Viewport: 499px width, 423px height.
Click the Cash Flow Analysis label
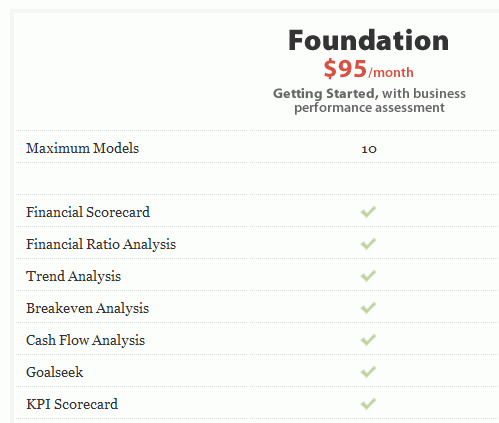[x=86, y=340]
